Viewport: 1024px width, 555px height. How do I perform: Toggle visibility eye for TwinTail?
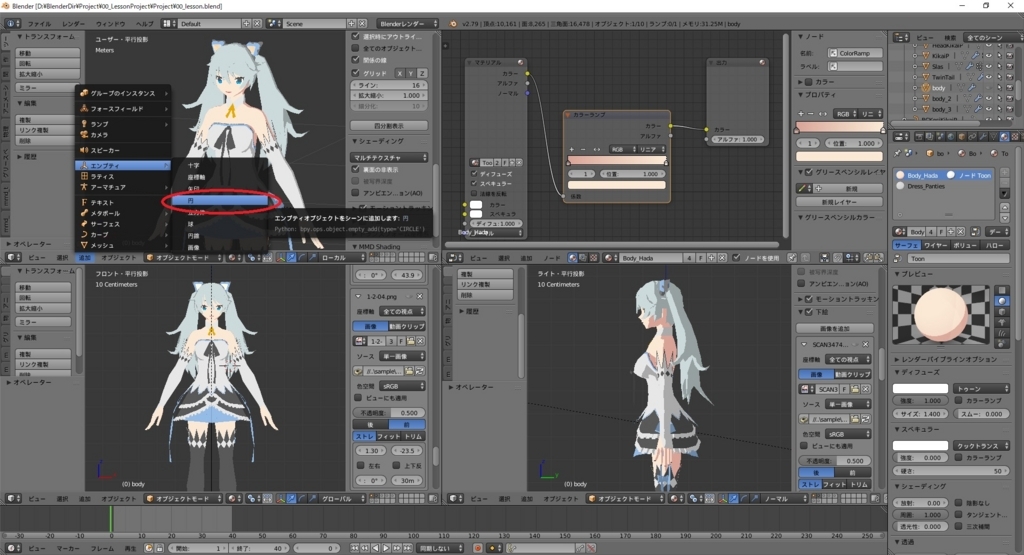[989, 77]
